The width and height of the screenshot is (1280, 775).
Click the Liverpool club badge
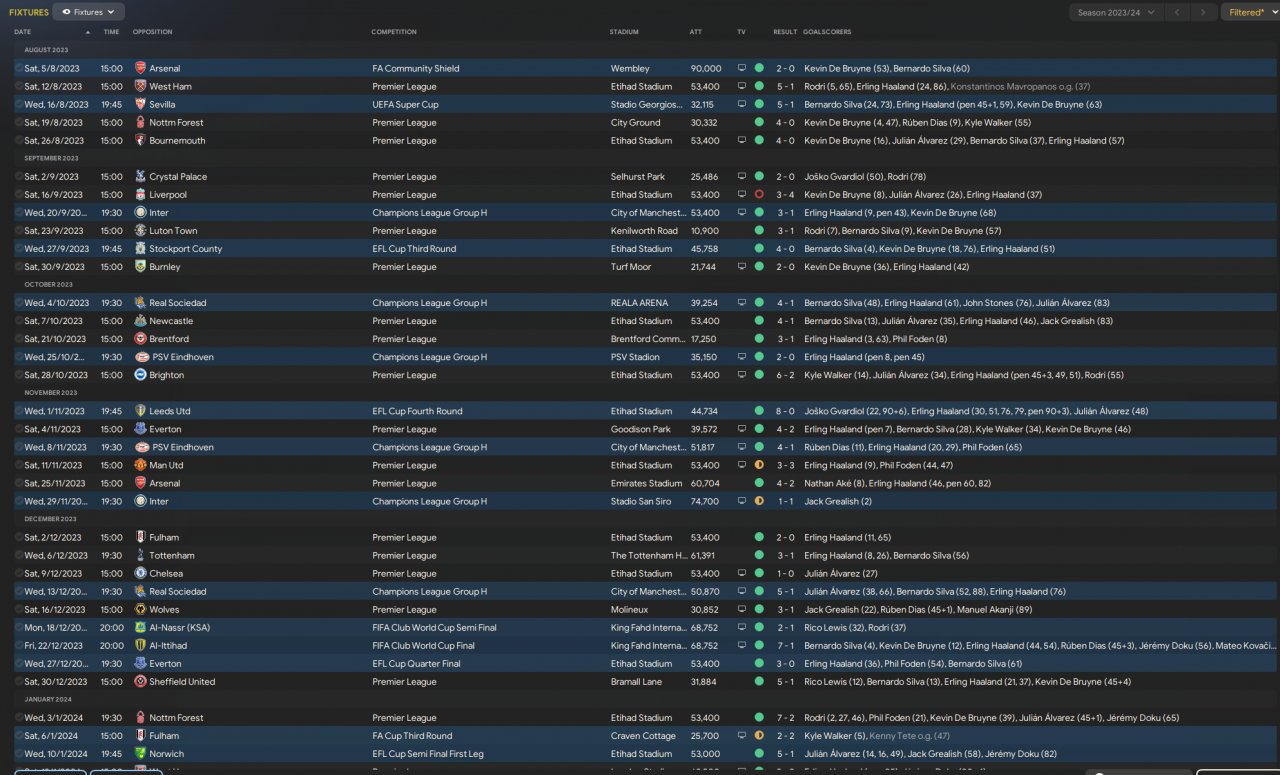(x=140, y=195)
